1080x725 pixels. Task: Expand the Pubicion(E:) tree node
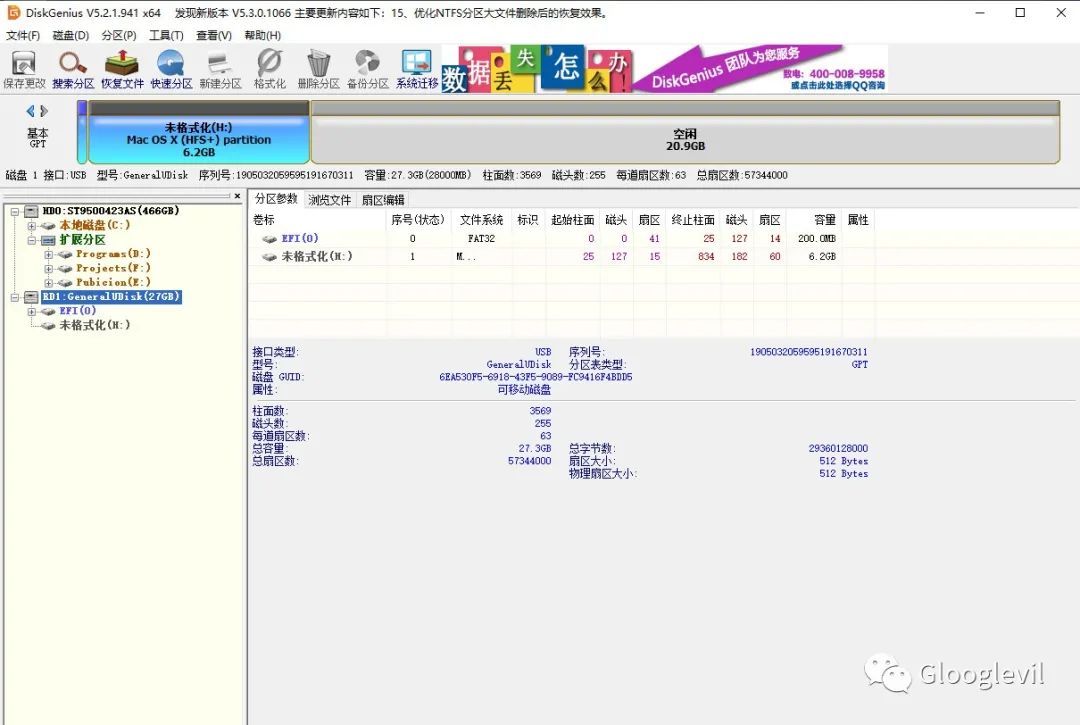(x=48, y=283)
